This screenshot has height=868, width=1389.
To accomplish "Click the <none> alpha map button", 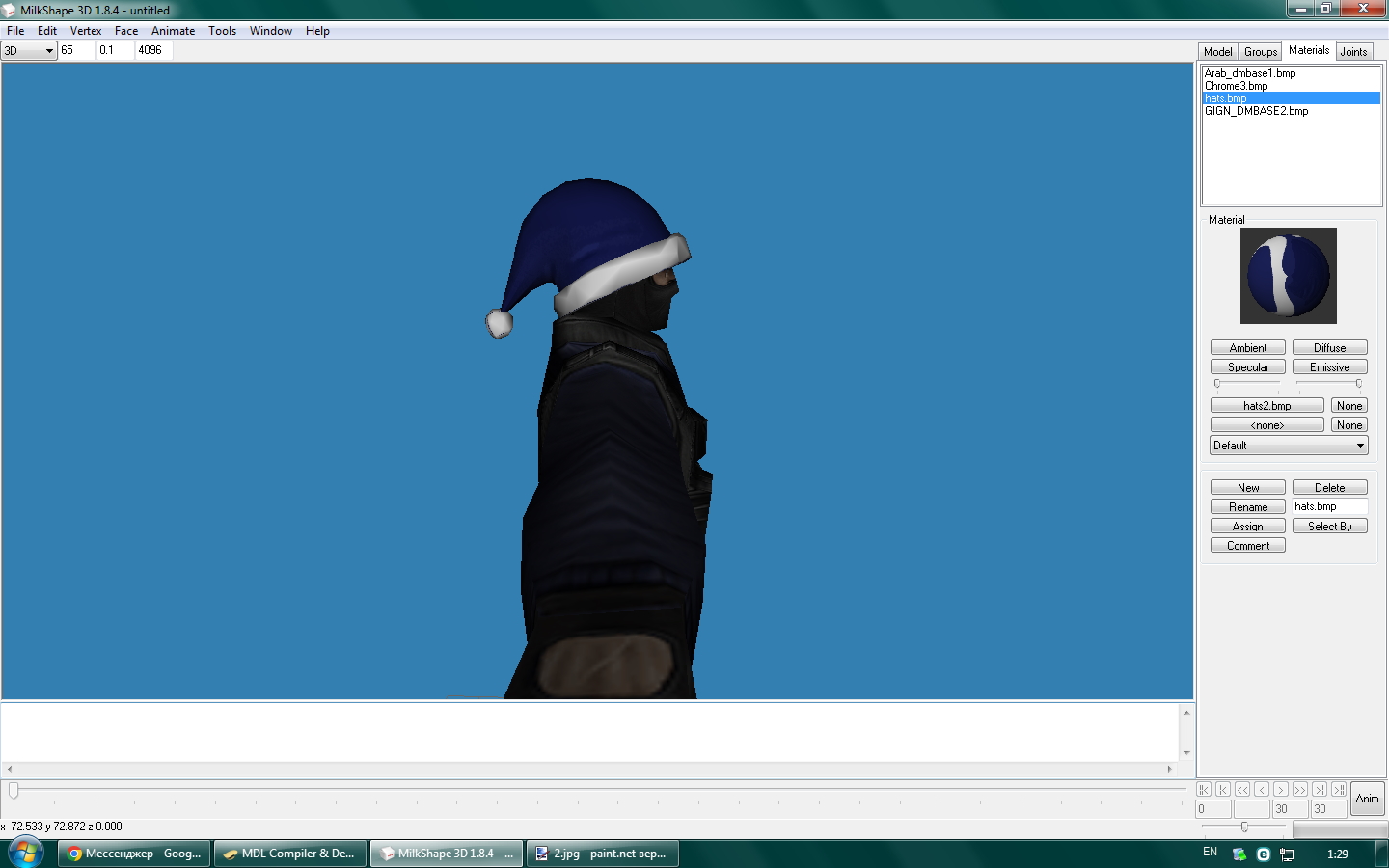I will click(1267, 425).
